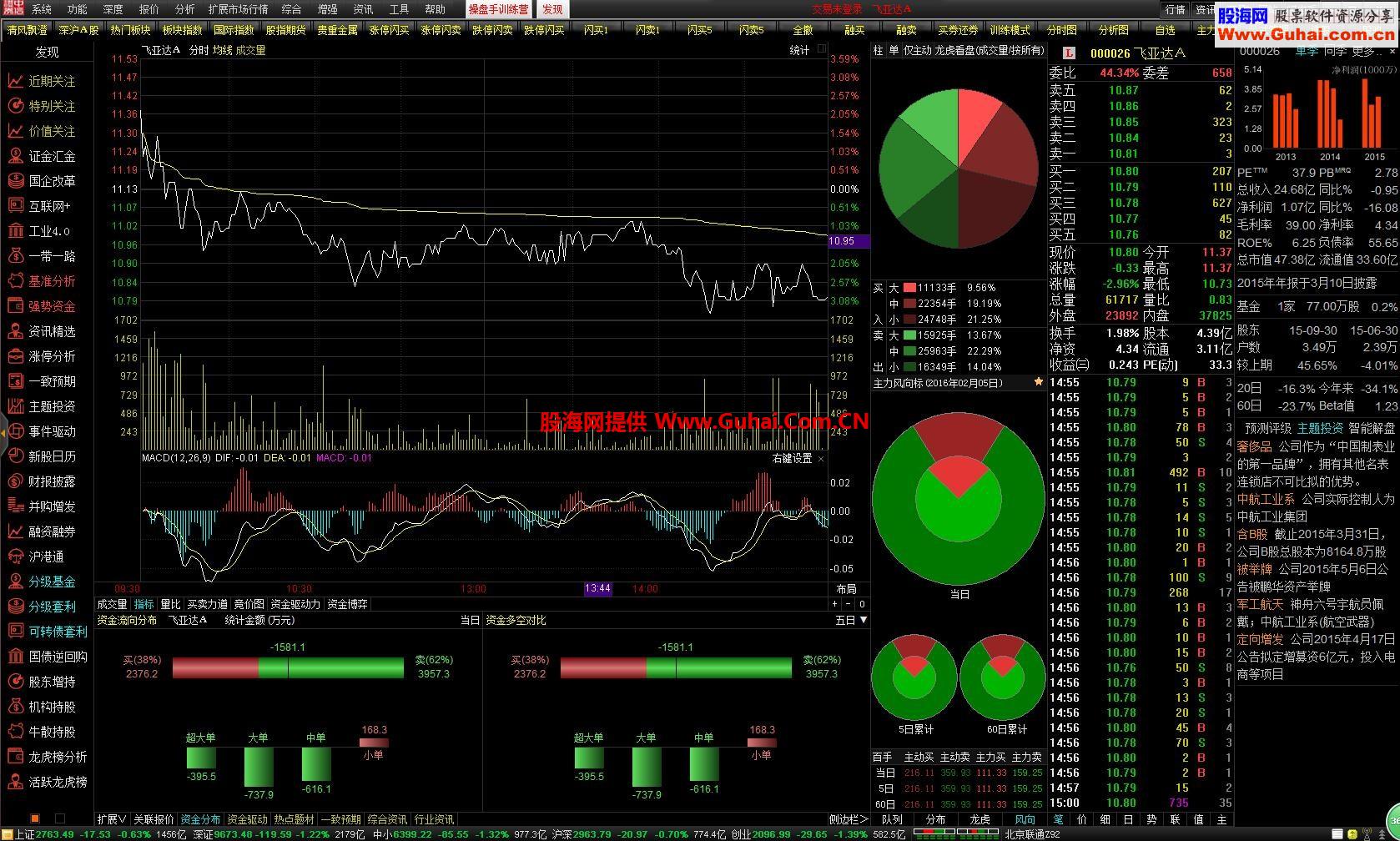Viewport: 1400px width, 841px height.
Task: Click the 强势资金 sidebar icon
Action: (x=15, y=306)
